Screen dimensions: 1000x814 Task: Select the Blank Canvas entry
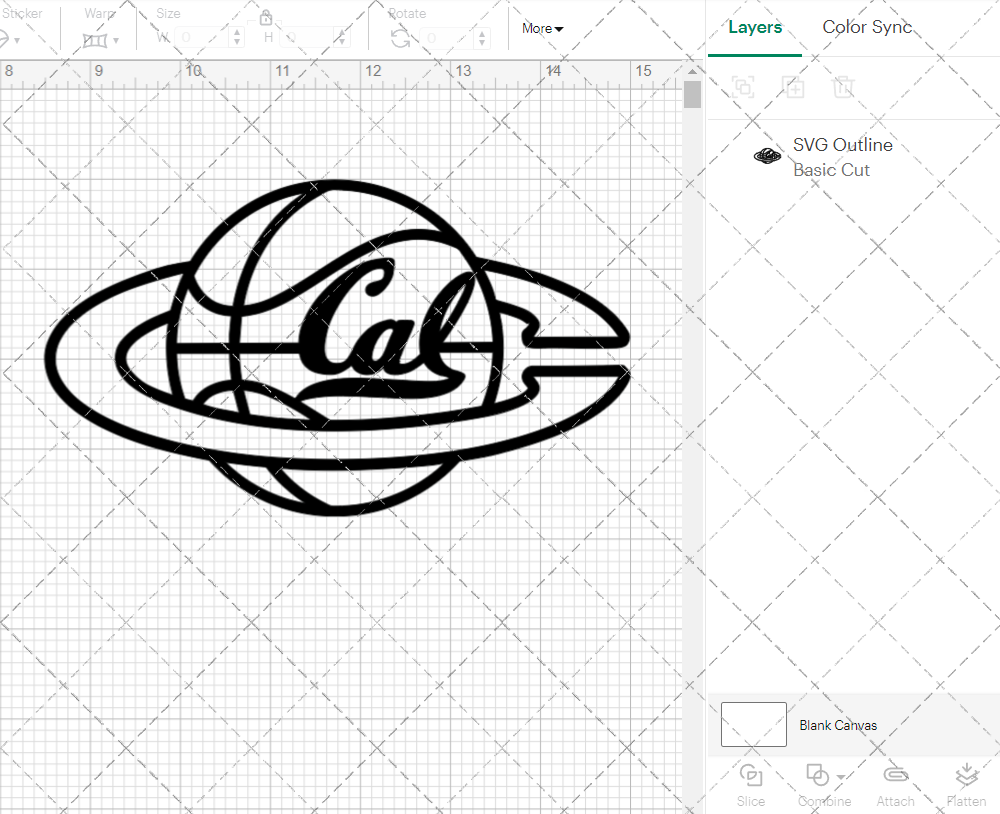click(x=840, y=725)
